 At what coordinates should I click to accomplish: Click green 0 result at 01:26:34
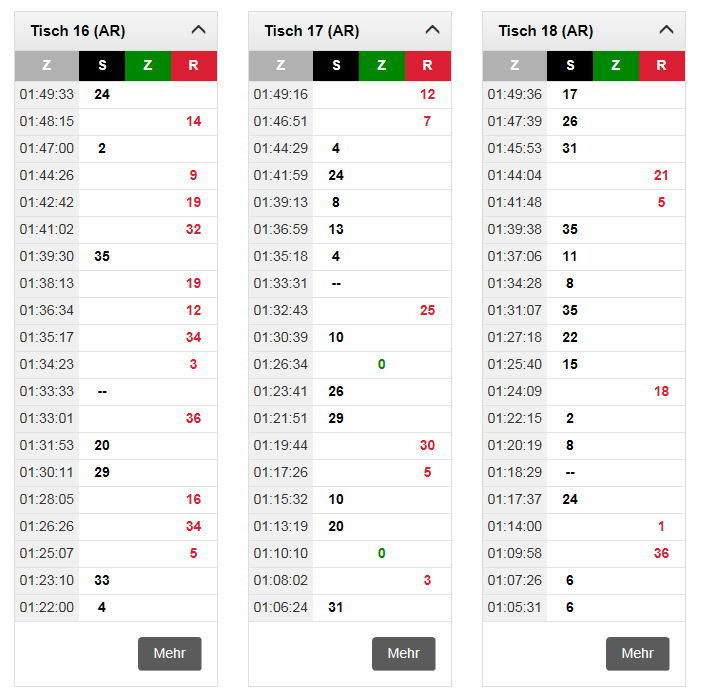(381, 365)
